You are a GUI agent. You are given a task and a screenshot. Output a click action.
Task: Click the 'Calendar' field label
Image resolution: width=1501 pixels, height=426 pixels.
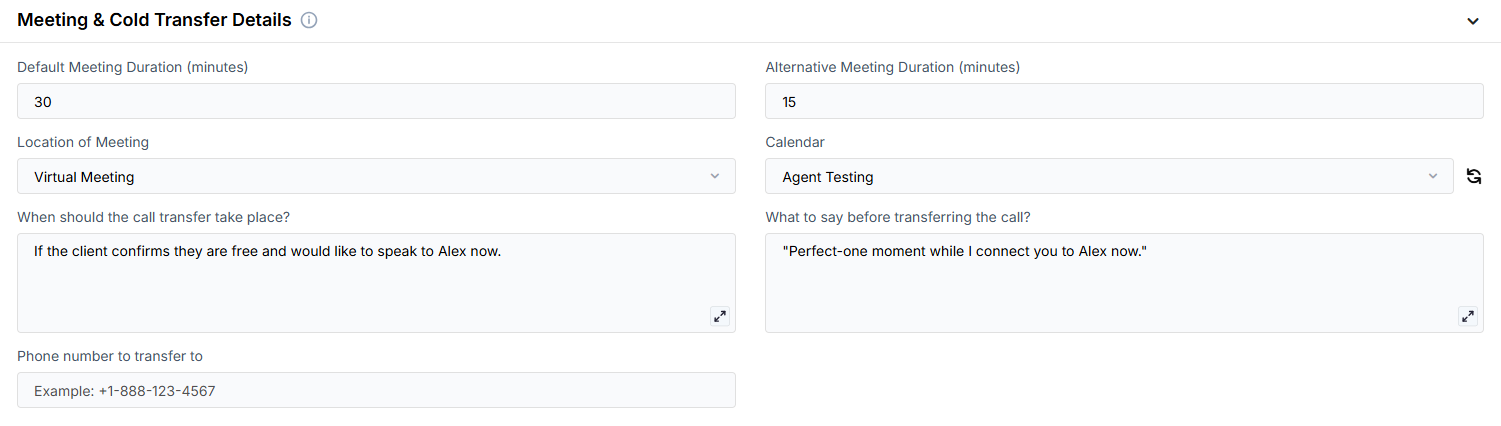795,142
